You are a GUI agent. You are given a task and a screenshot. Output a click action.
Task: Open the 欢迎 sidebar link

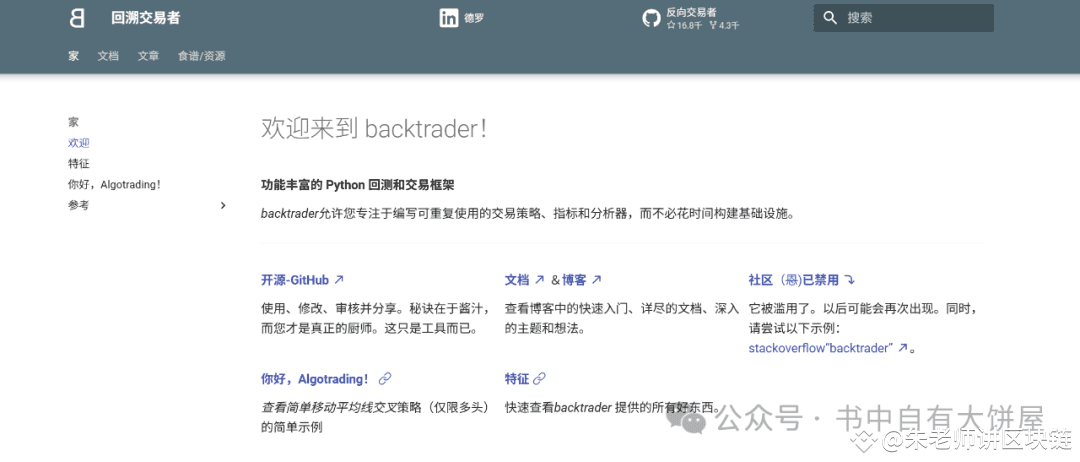(79, 143)
